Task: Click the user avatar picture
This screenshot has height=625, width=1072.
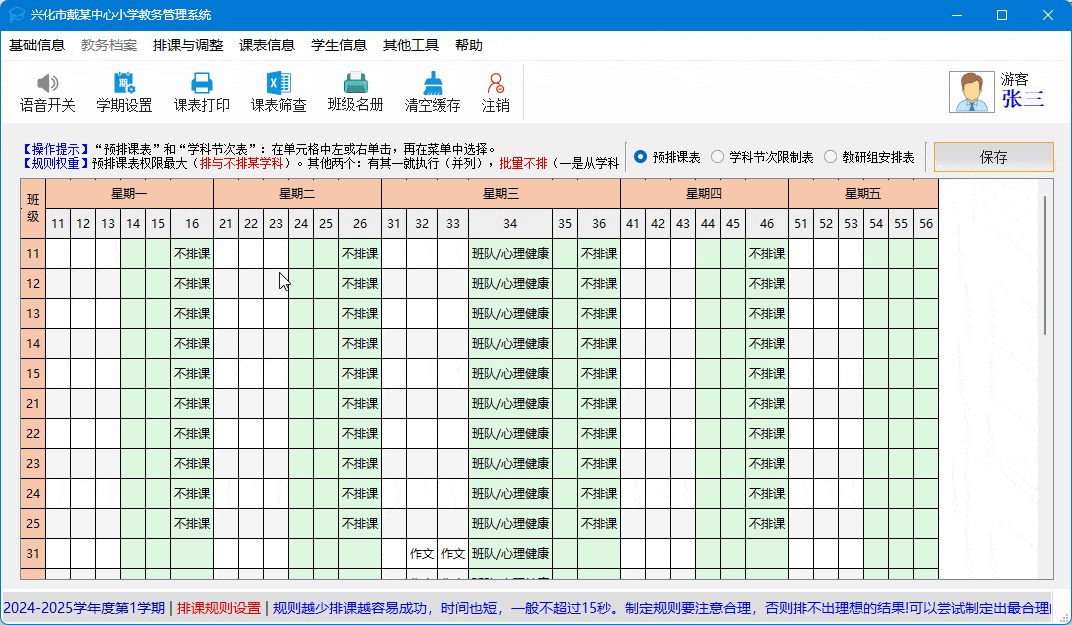Action: click(x=970, y=92)
